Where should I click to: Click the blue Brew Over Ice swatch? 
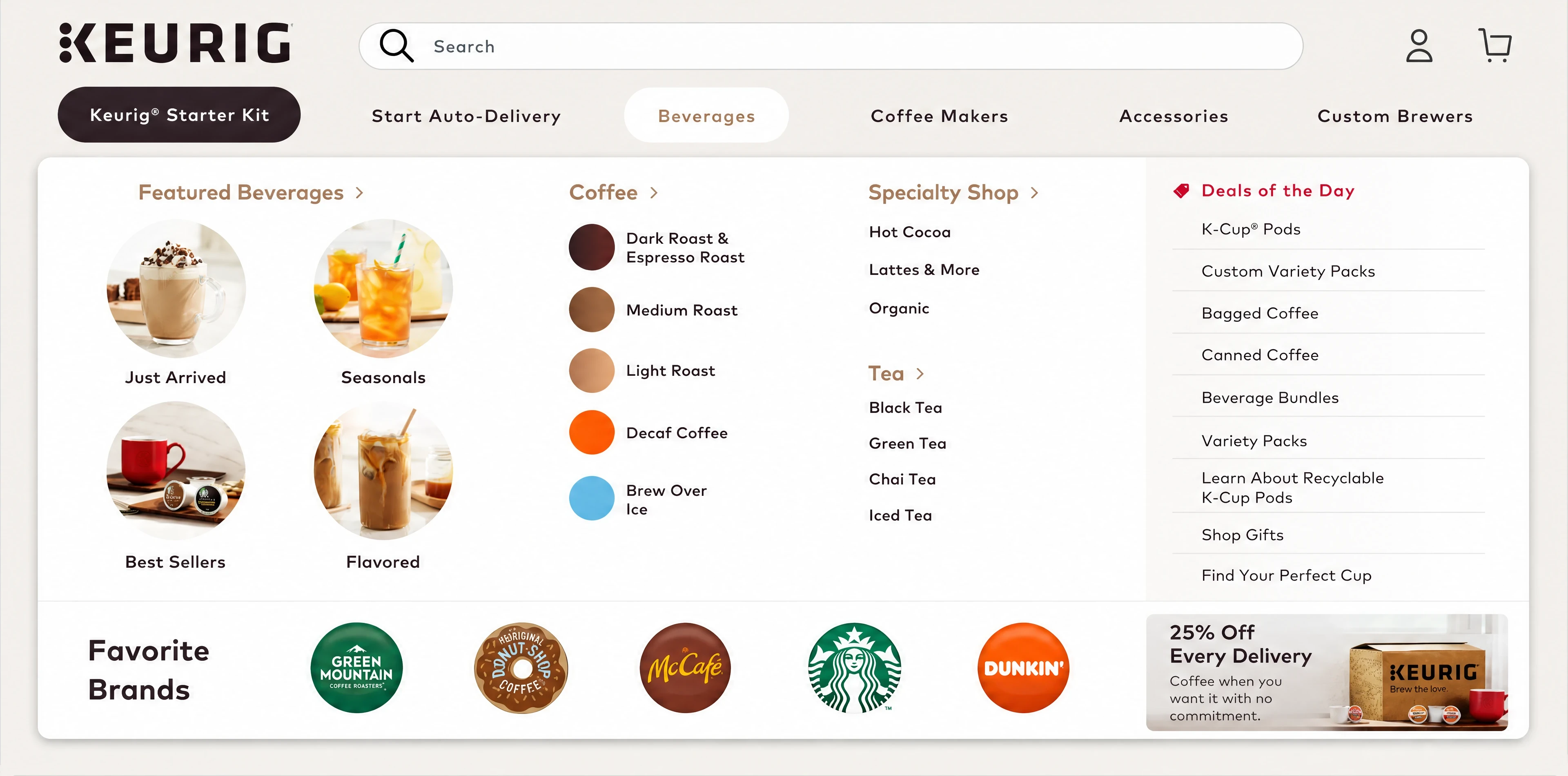[x=592, y=498]
